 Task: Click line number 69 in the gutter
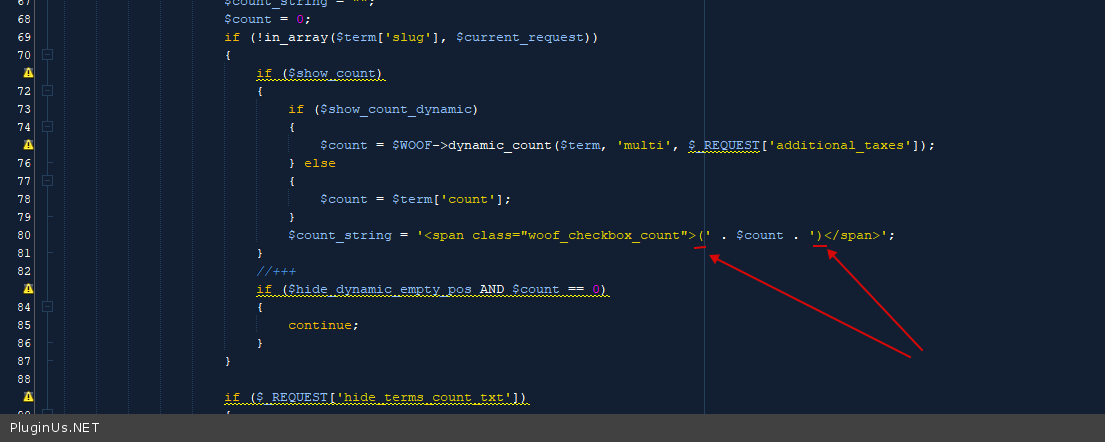click(24, 37)
